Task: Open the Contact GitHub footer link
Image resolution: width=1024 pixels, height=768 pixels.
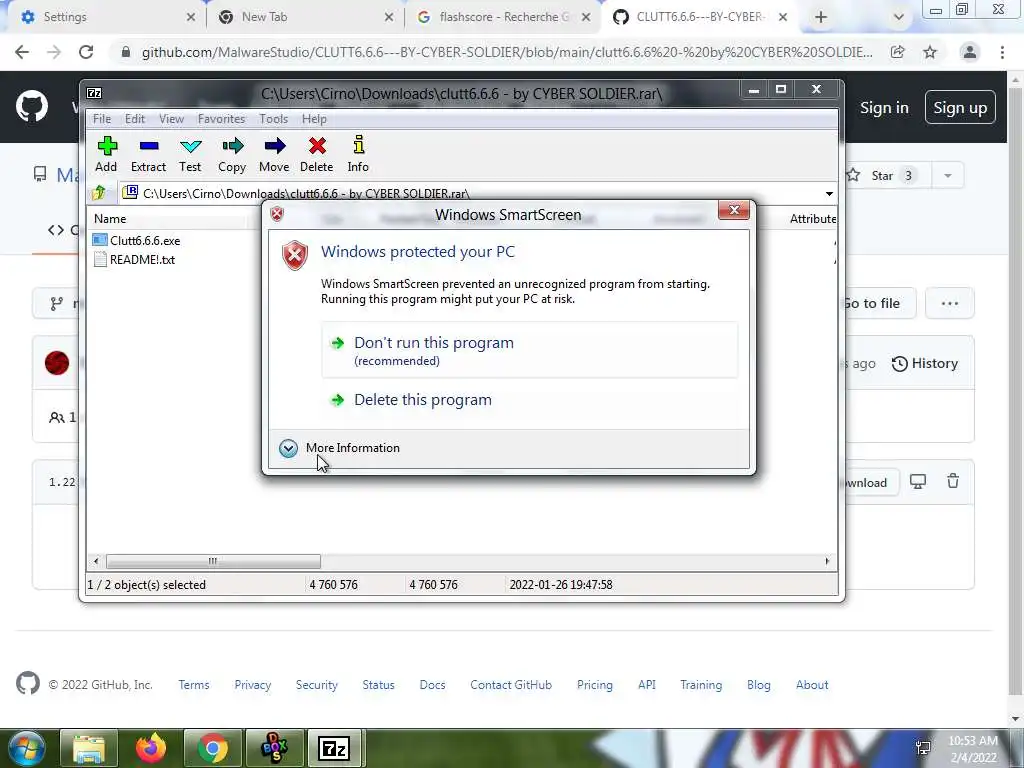Action: 511,685
